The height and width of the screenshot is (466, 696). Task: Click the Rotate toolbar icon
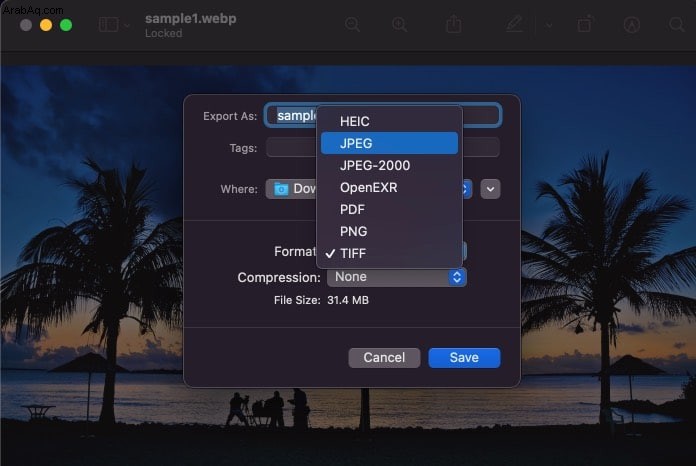pos(585,24)
